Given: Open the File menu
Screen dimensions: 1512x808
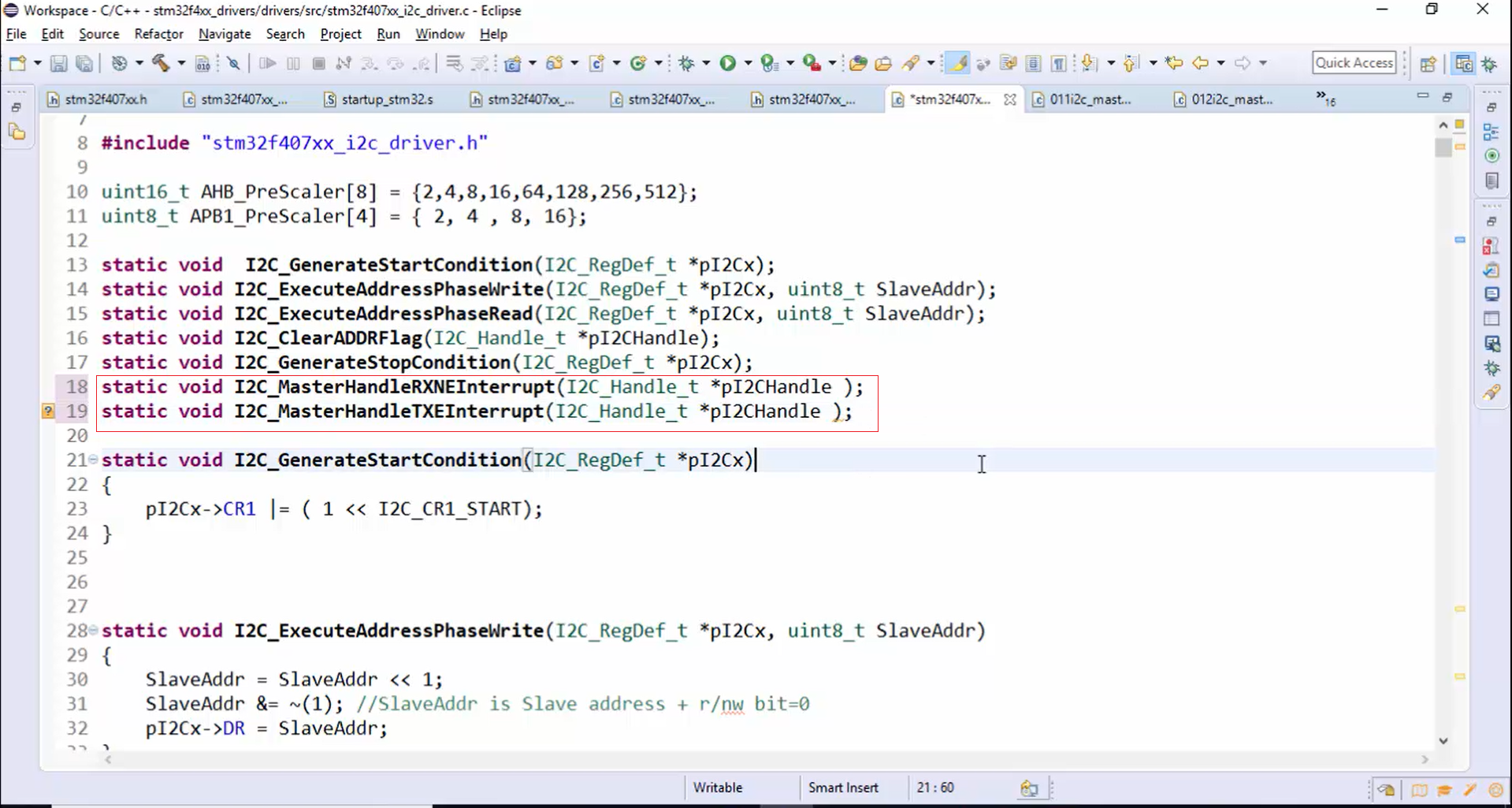Looking at the screenshot, I should click(x=16, y=34).
